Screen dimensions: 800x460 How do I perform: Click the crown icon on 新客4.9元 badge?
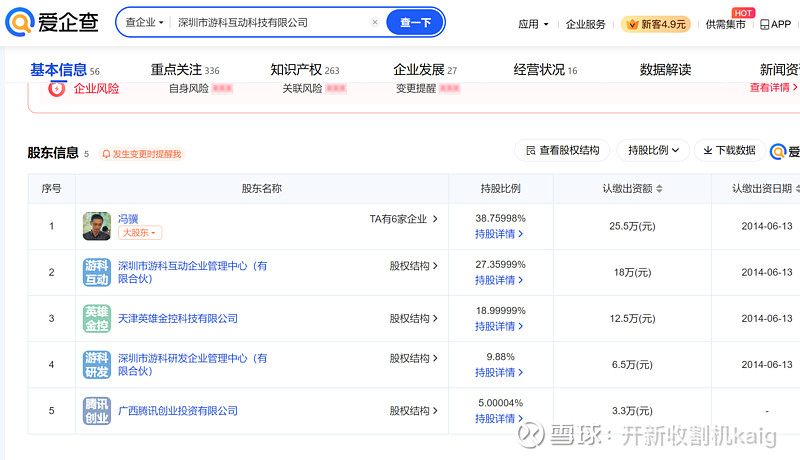click(632, 24)
